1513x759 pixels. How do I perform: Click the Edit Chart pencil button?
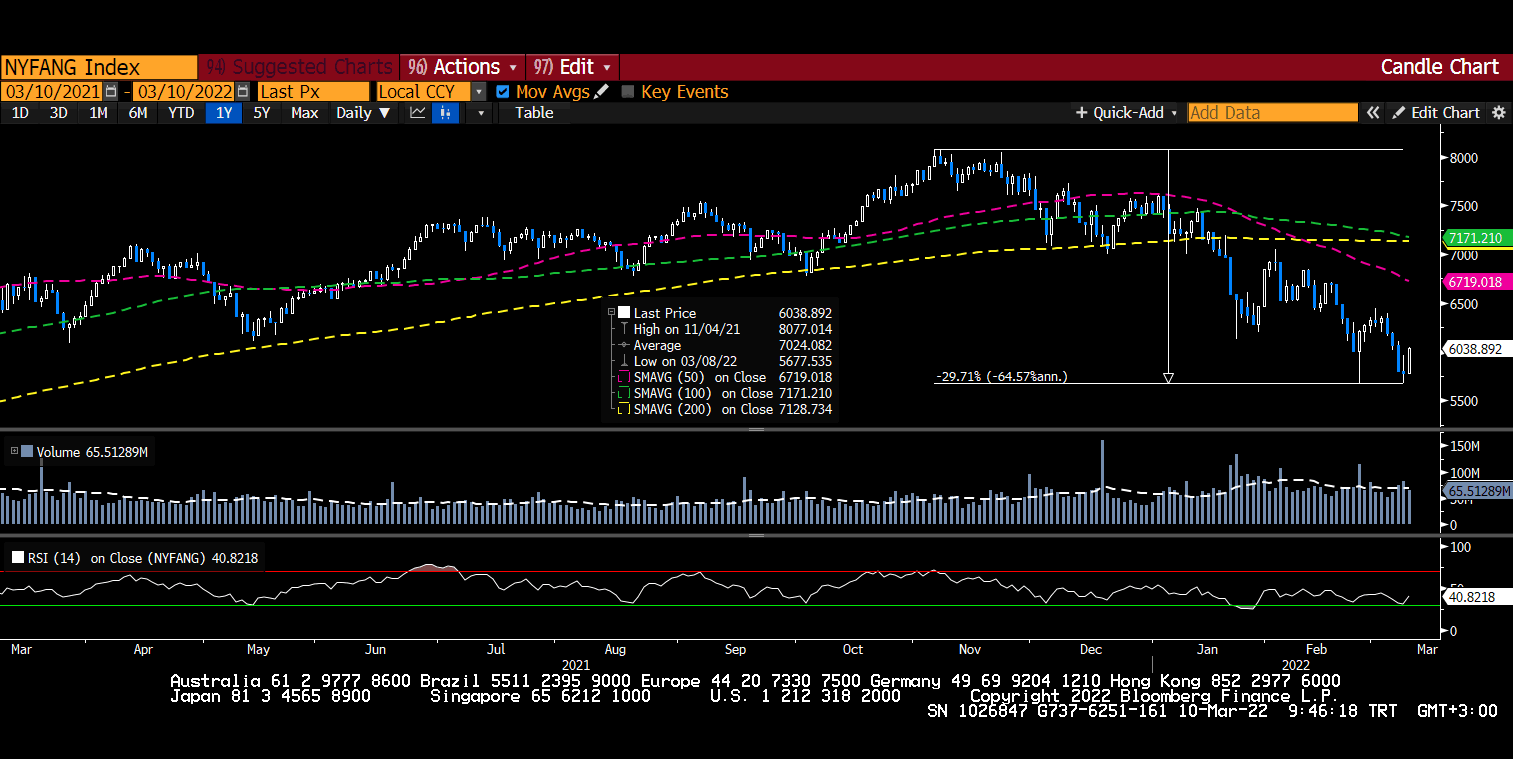coord(1436,113)
